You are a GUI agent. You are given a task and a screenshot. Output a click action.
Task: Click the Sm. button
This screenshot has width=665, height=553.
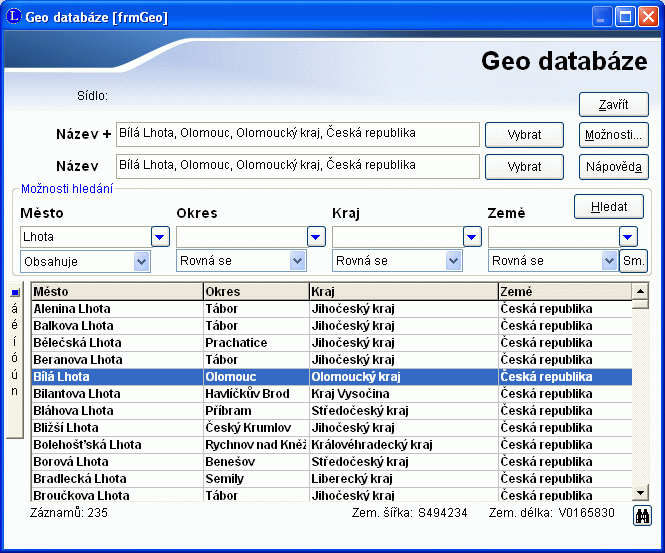633,261
